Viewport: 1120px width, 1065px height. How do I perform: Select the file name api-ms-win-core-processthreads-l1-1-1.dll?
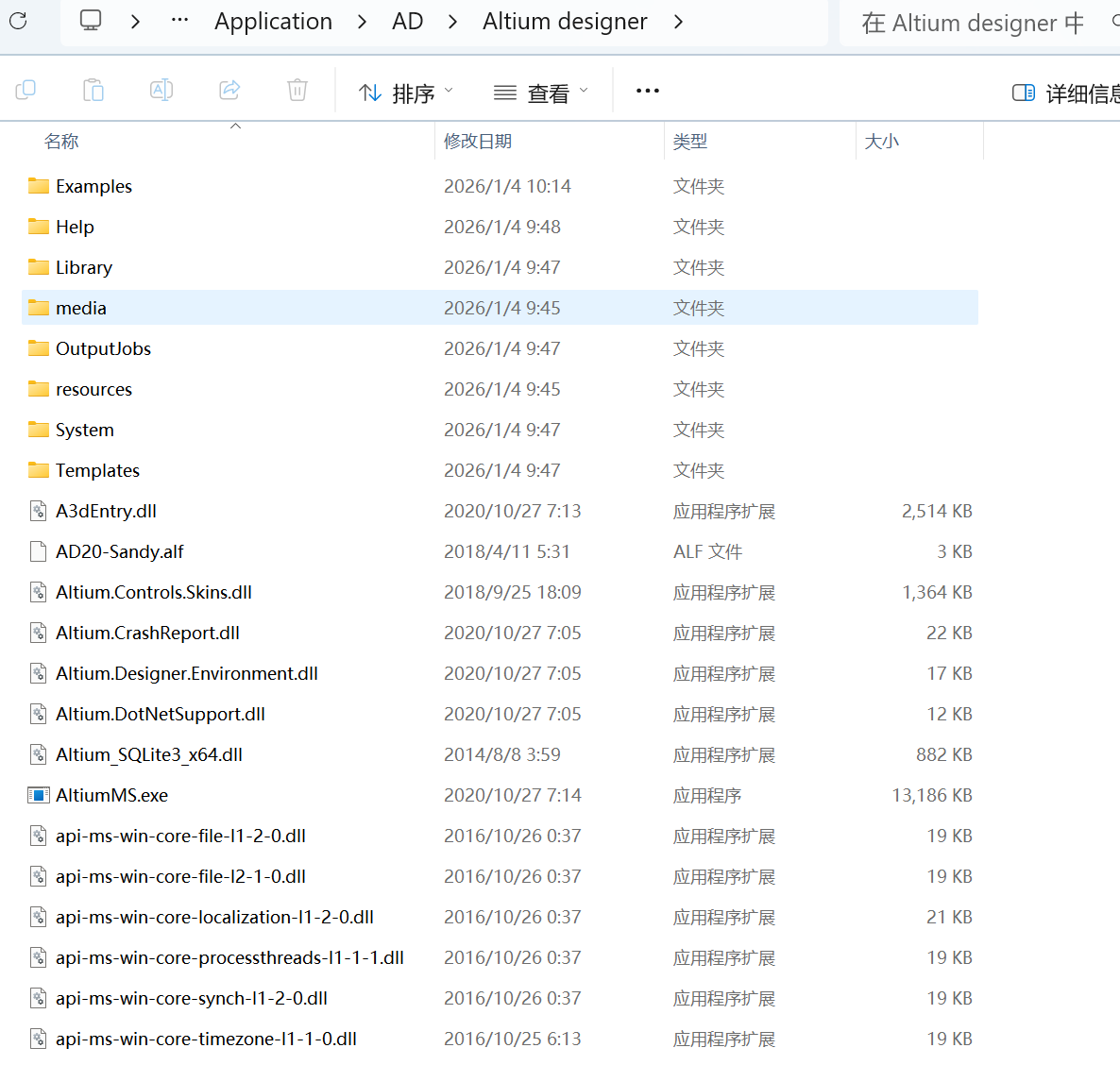tap(230, 958)
